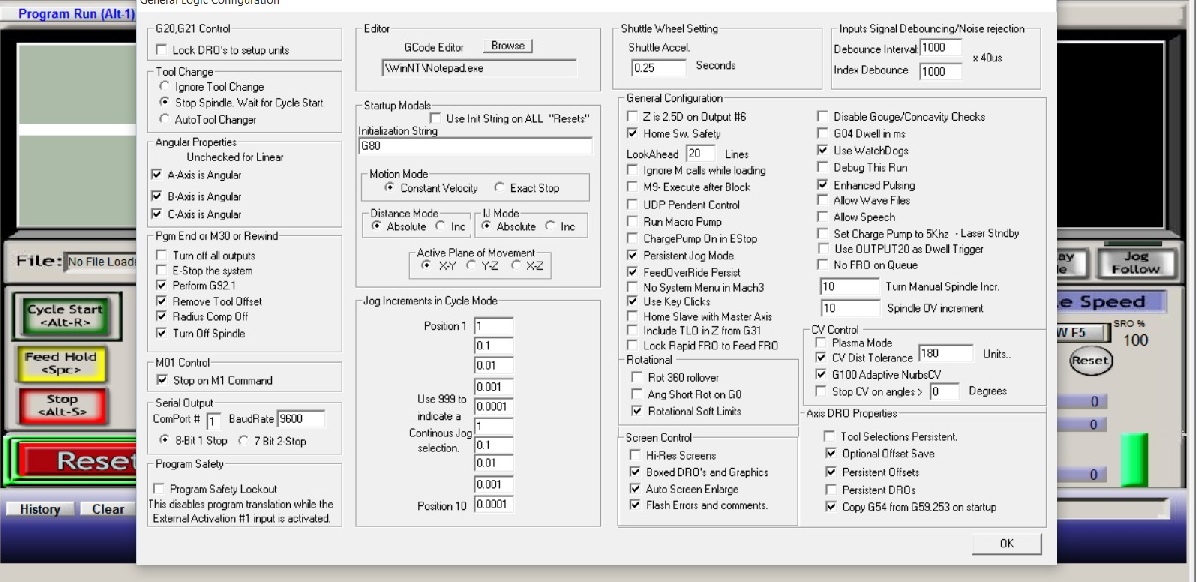The image size is (1197, 582).
Task: Open the Program Run (Alt-1) tab
Action: pyautogui.click(x=74, y=14)
